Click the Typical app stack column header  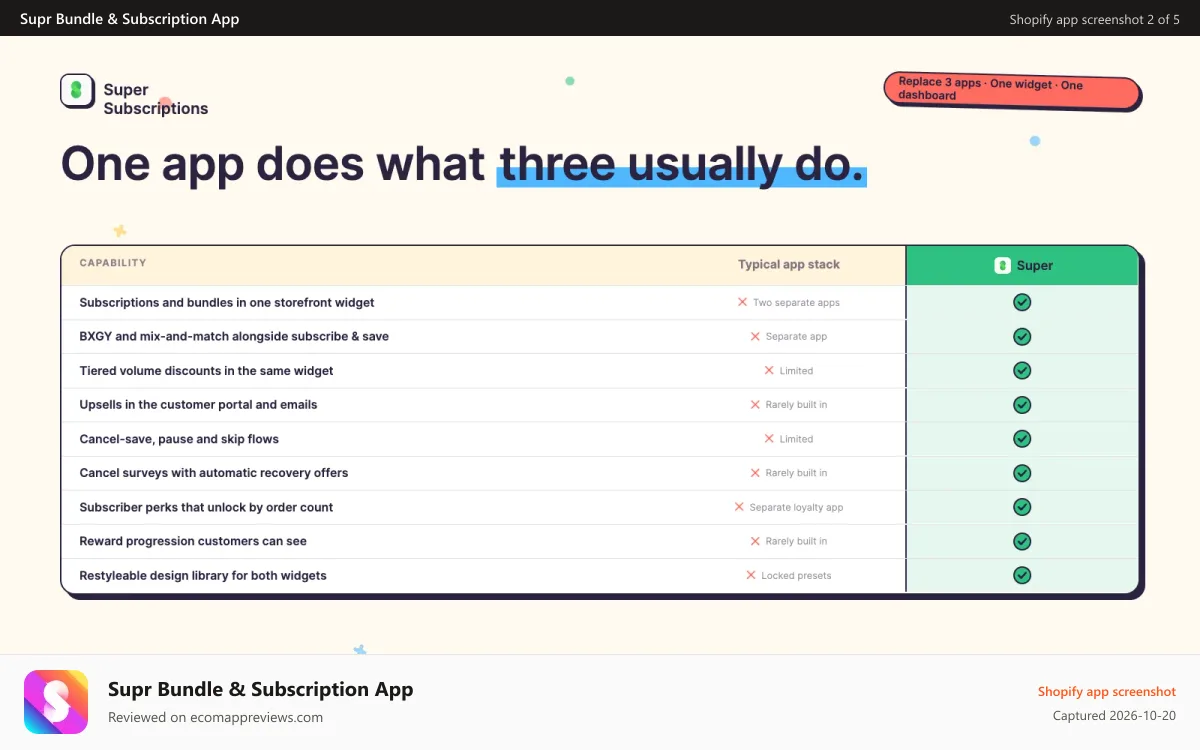point(789,265)
